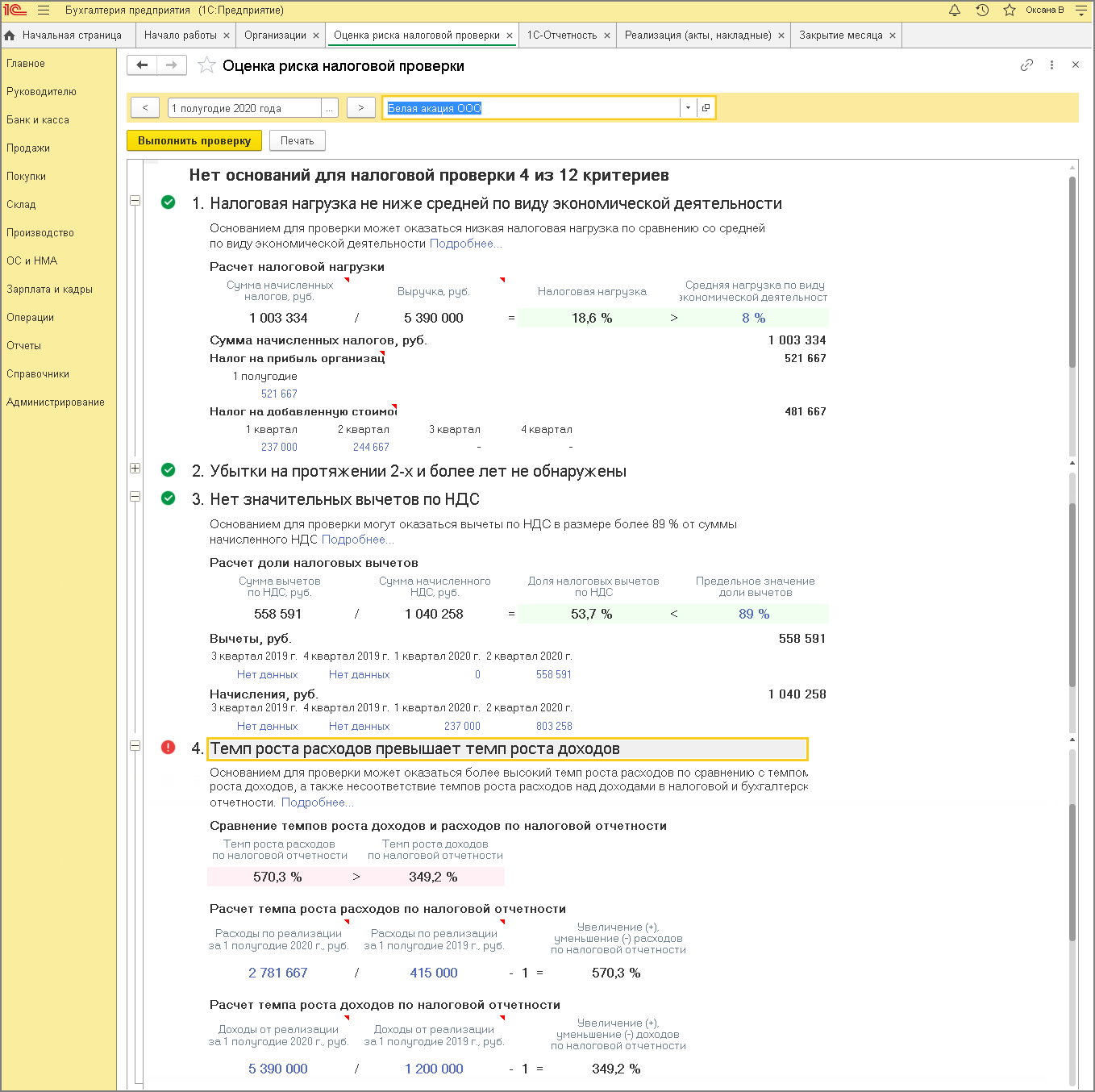Collapse criterion 4 expense growth section
Viewport: 1095px width, 1092px height.
tap(135, 746)
